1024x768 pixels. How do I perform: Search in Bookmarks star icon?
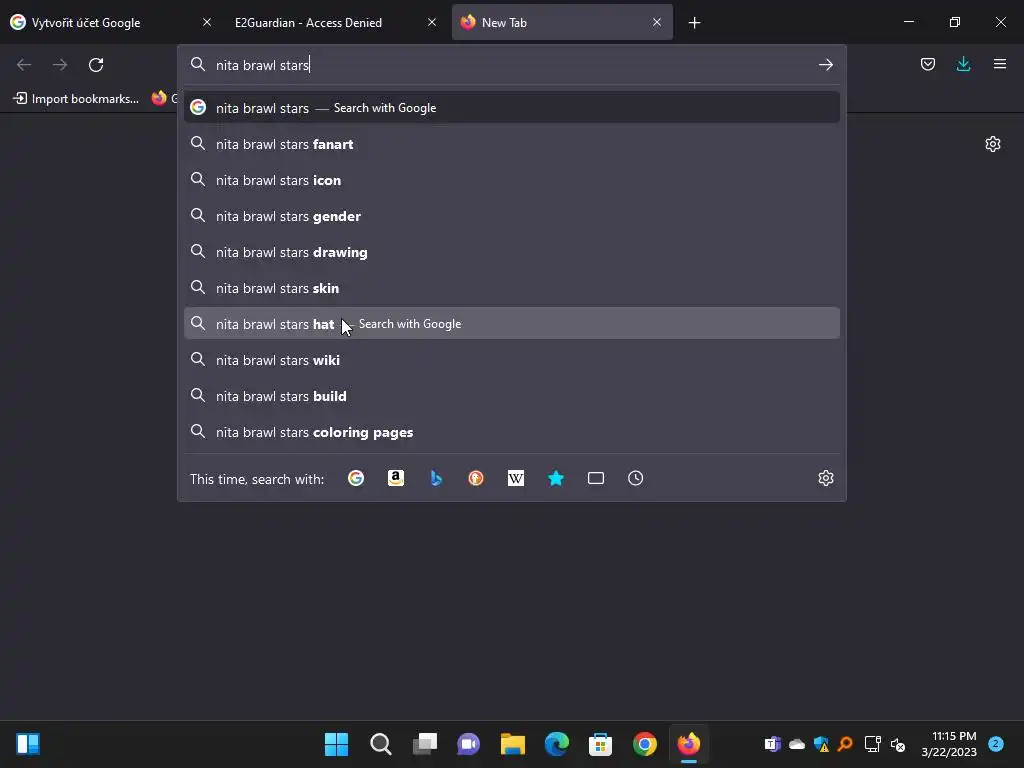point(556,478)
